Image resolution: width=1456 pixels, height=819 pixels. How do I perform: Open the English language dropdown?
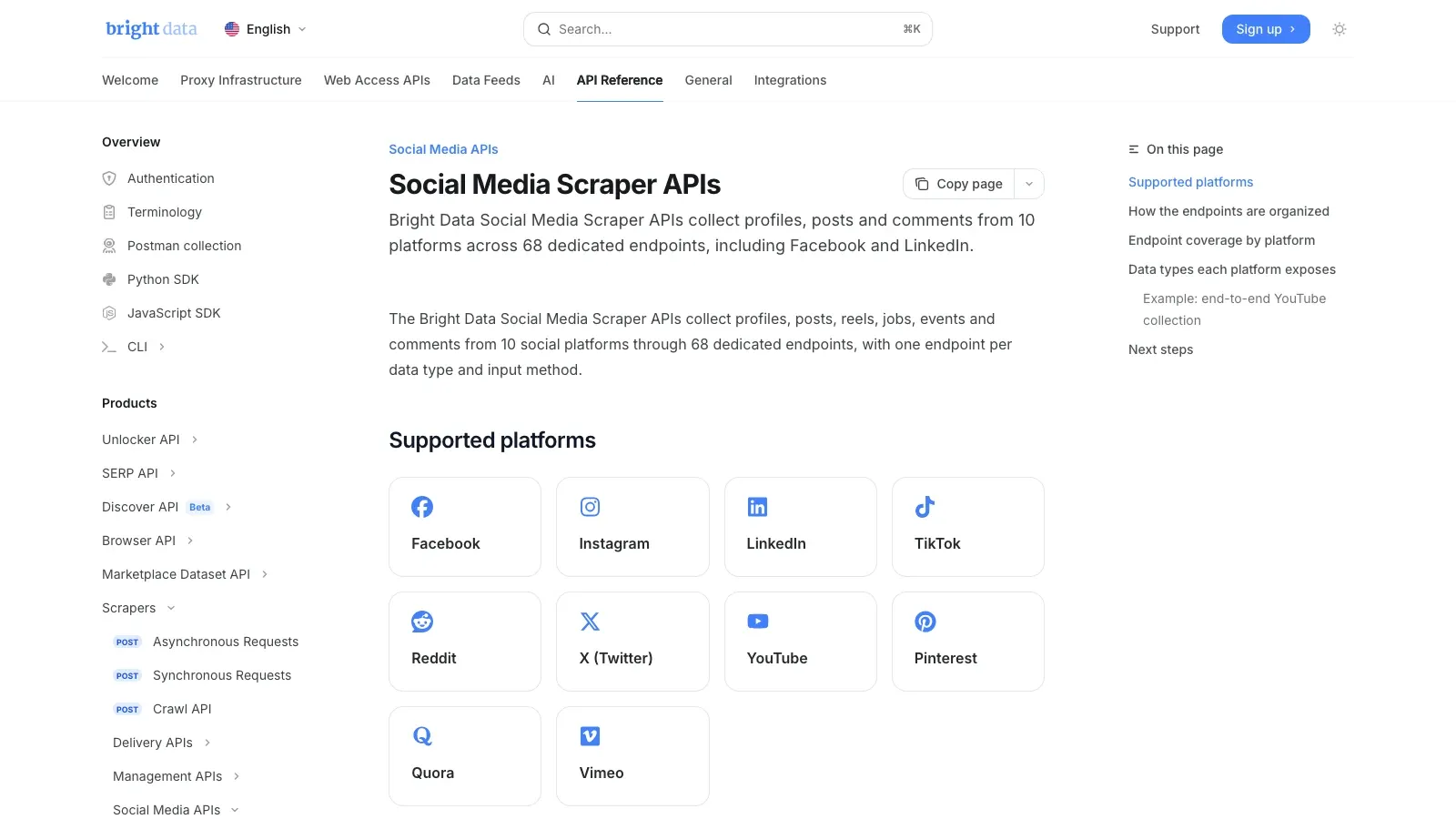point(266,29)
